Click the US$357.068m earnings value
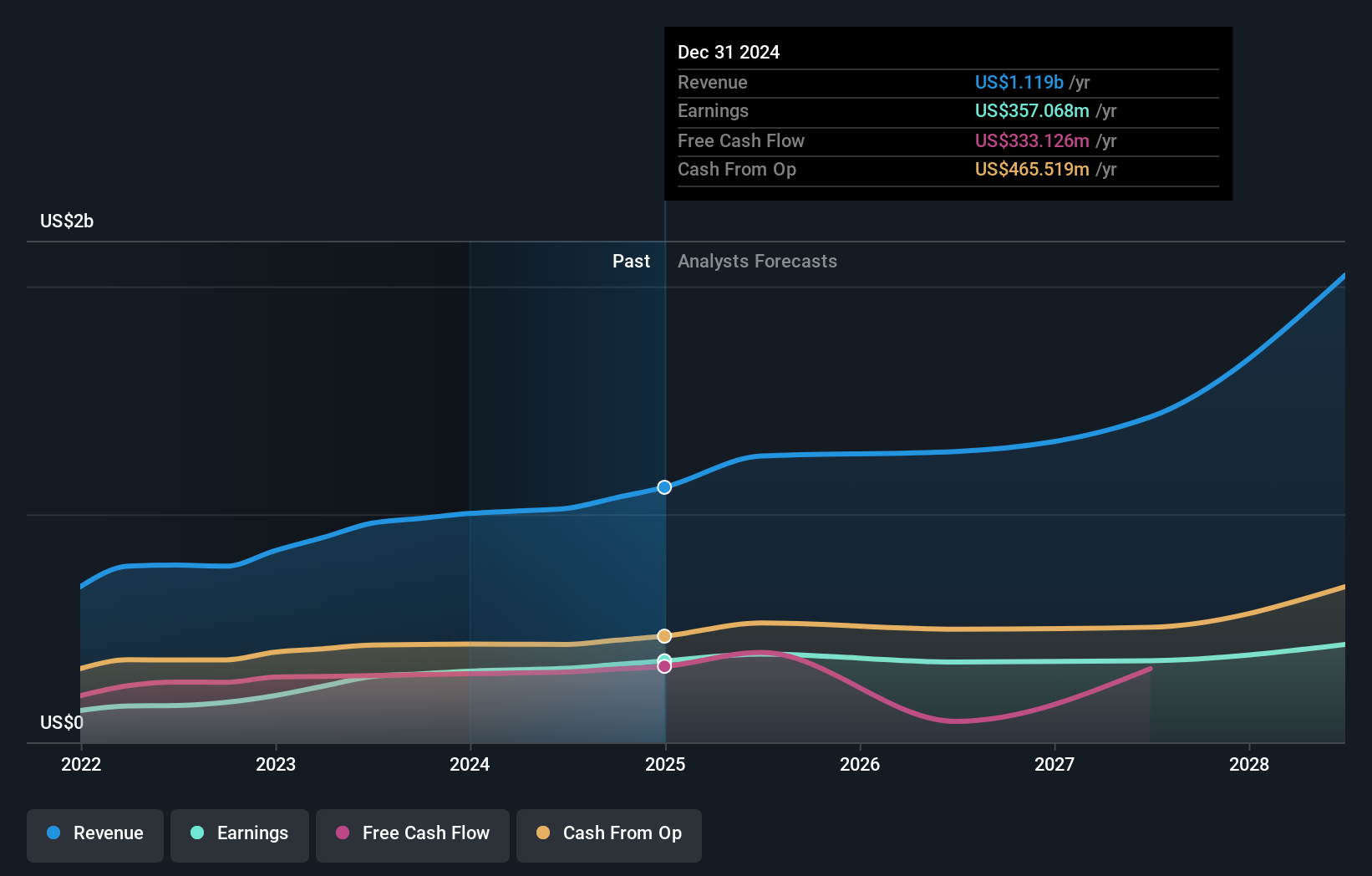 click(1033, 110)
